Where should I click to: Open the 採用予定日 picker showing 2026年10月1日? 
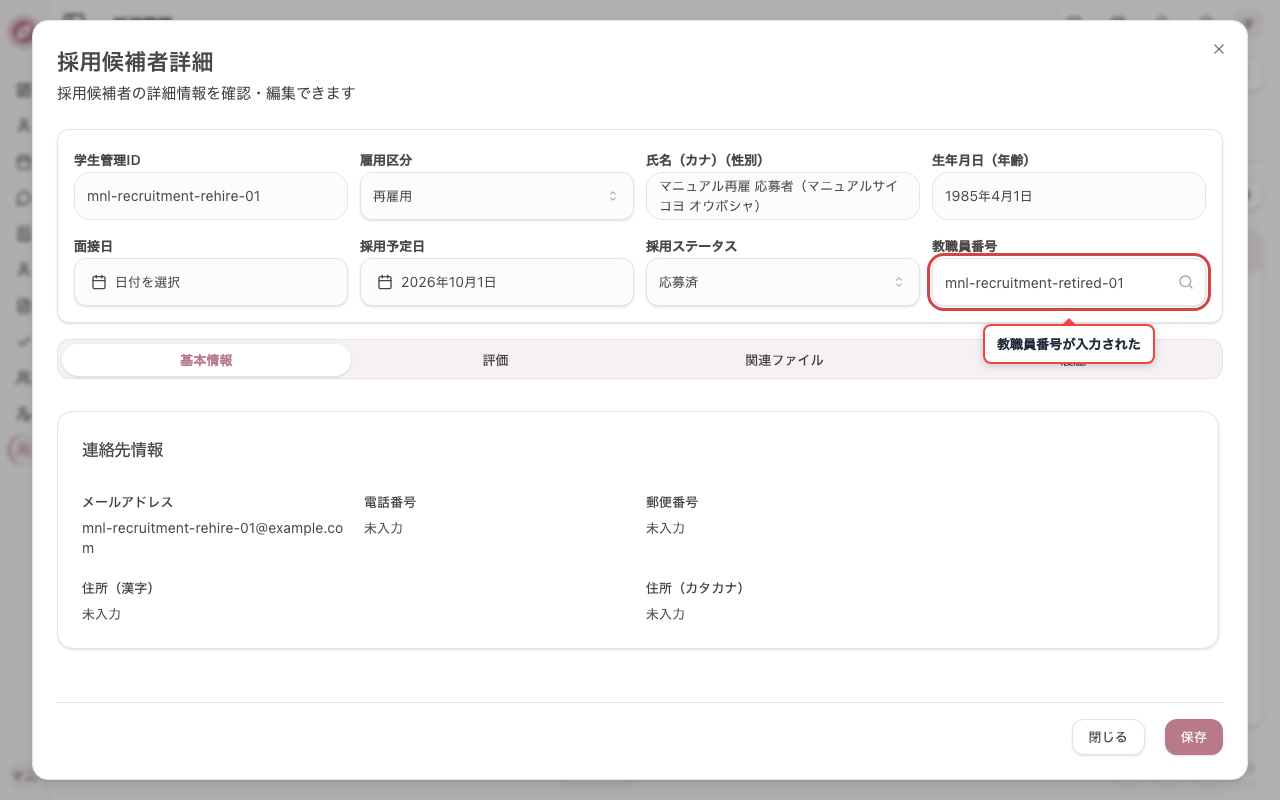(x=497, y=282)
